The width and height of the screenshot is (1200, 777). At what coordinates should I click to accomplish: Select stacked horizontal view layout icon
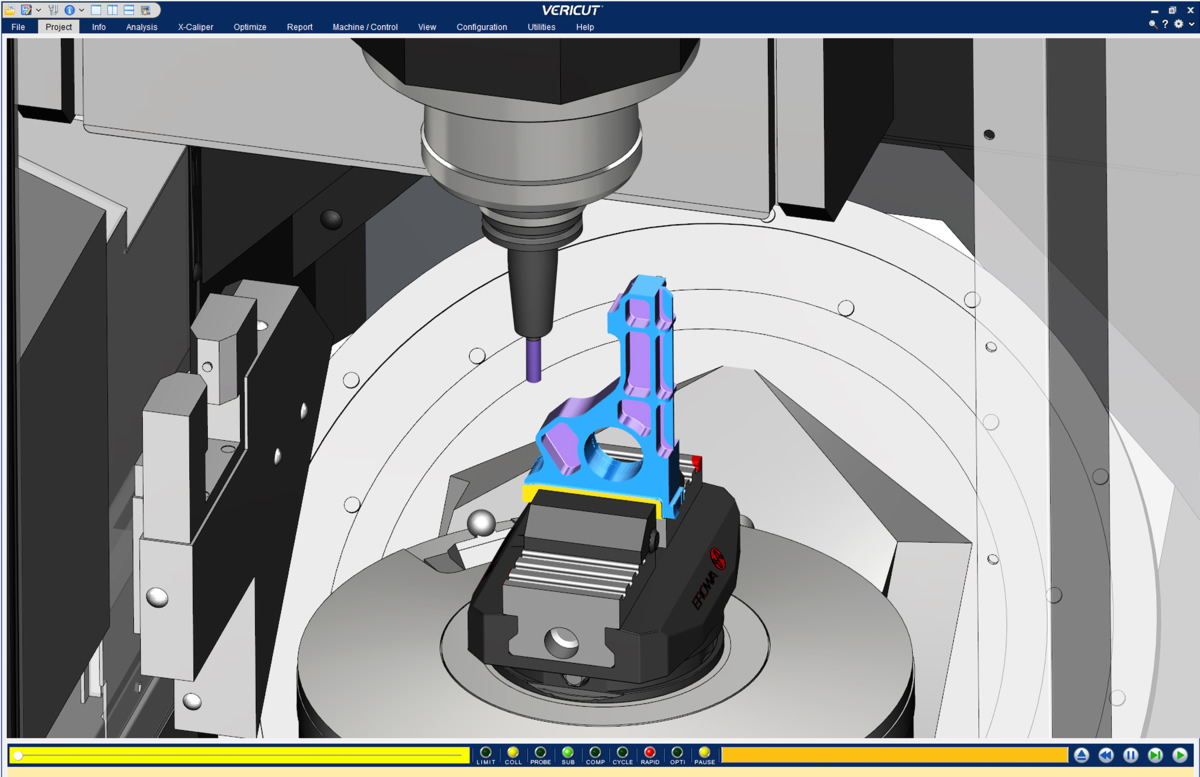point(129,10)
